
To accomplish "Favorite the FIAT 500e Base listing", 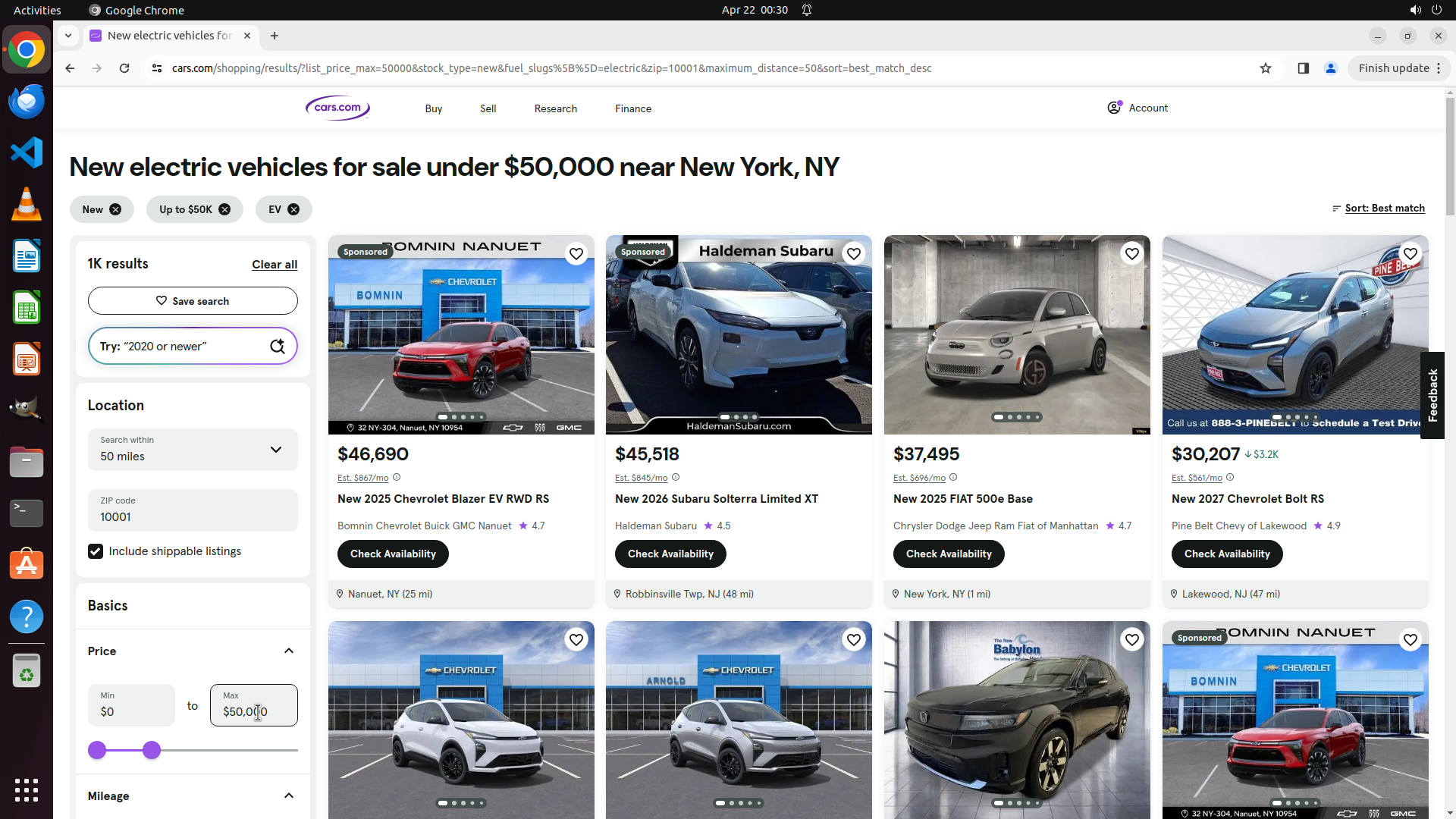I will click(x=1132, y=254).
